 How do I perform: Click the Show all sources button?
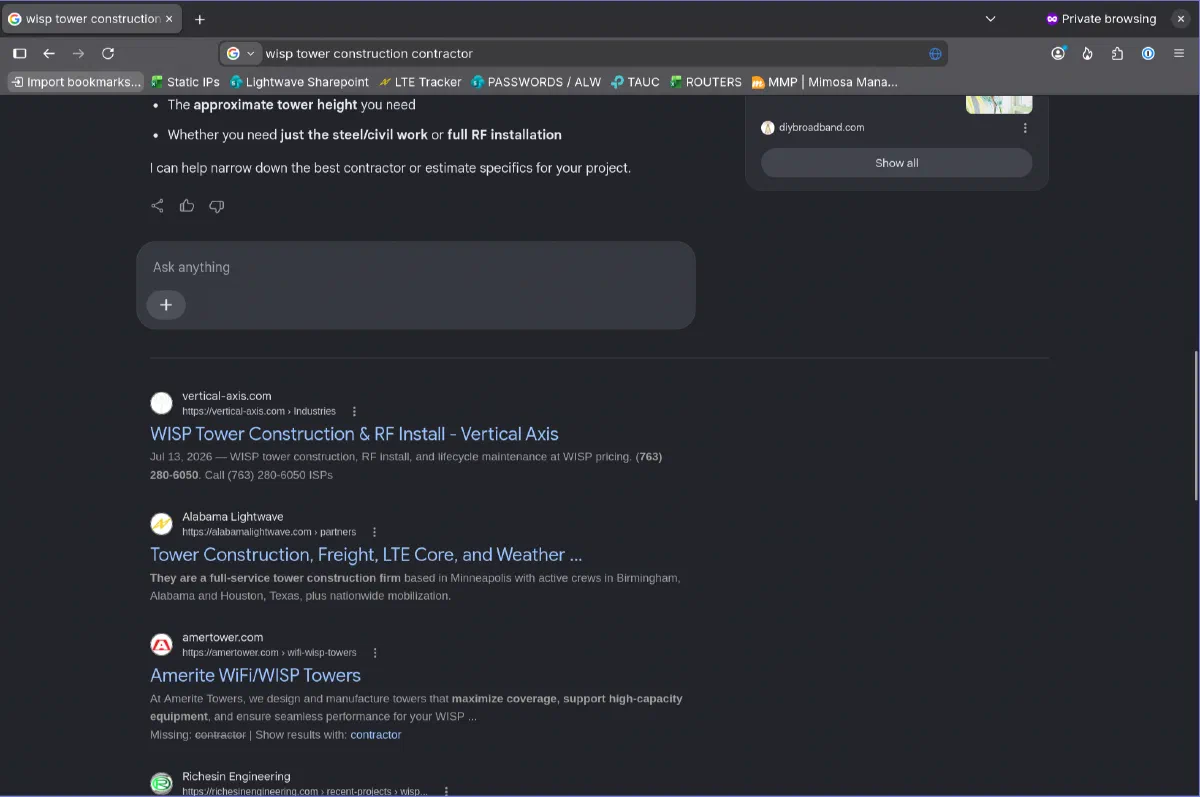(897, 163)
